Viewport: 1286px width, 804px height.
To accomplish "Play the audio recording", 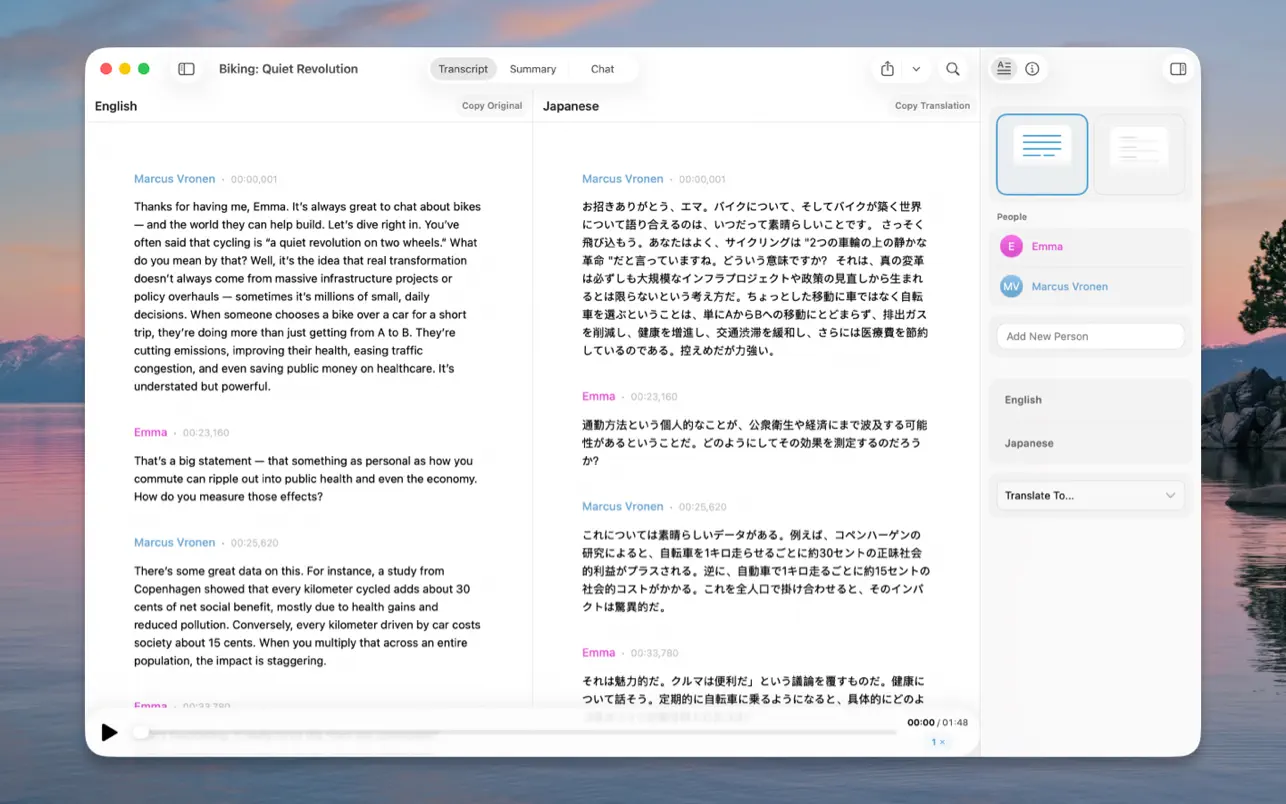I will coord(109,732).
